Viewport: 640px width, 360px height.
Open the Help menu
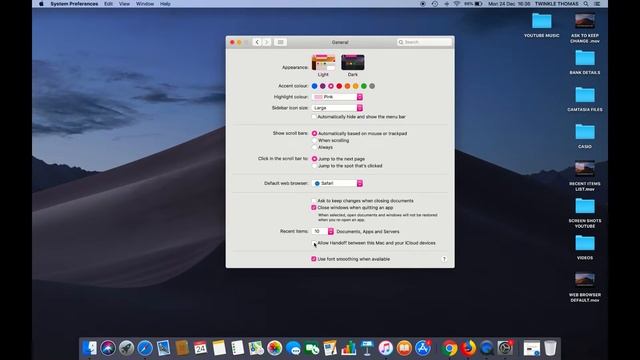pyautogui.click(x=165, y=4)
